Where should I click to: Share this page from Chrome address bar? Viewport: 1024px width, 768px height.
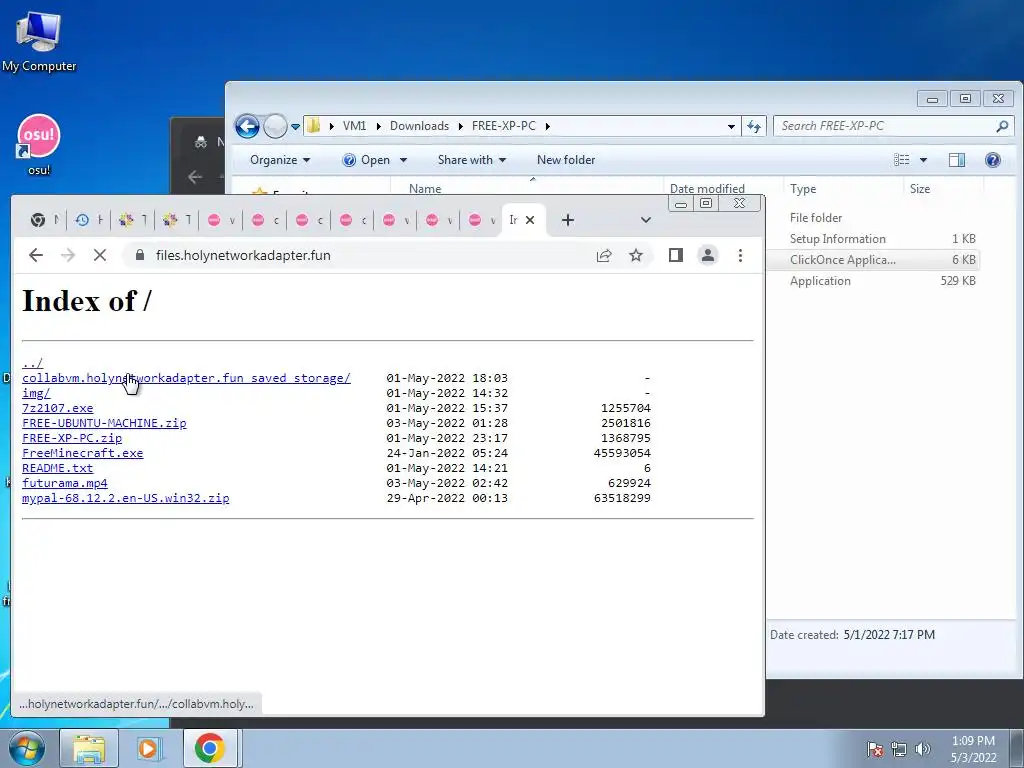[x=604, y=255]
